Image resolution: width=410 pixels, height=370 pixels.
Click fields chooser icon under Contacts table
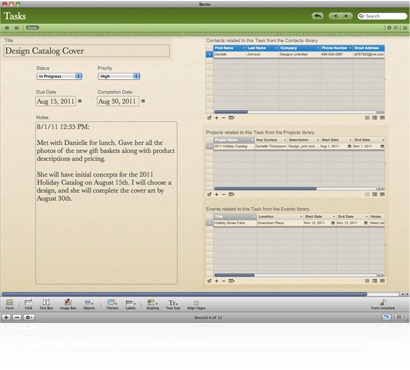pos(231,118)
